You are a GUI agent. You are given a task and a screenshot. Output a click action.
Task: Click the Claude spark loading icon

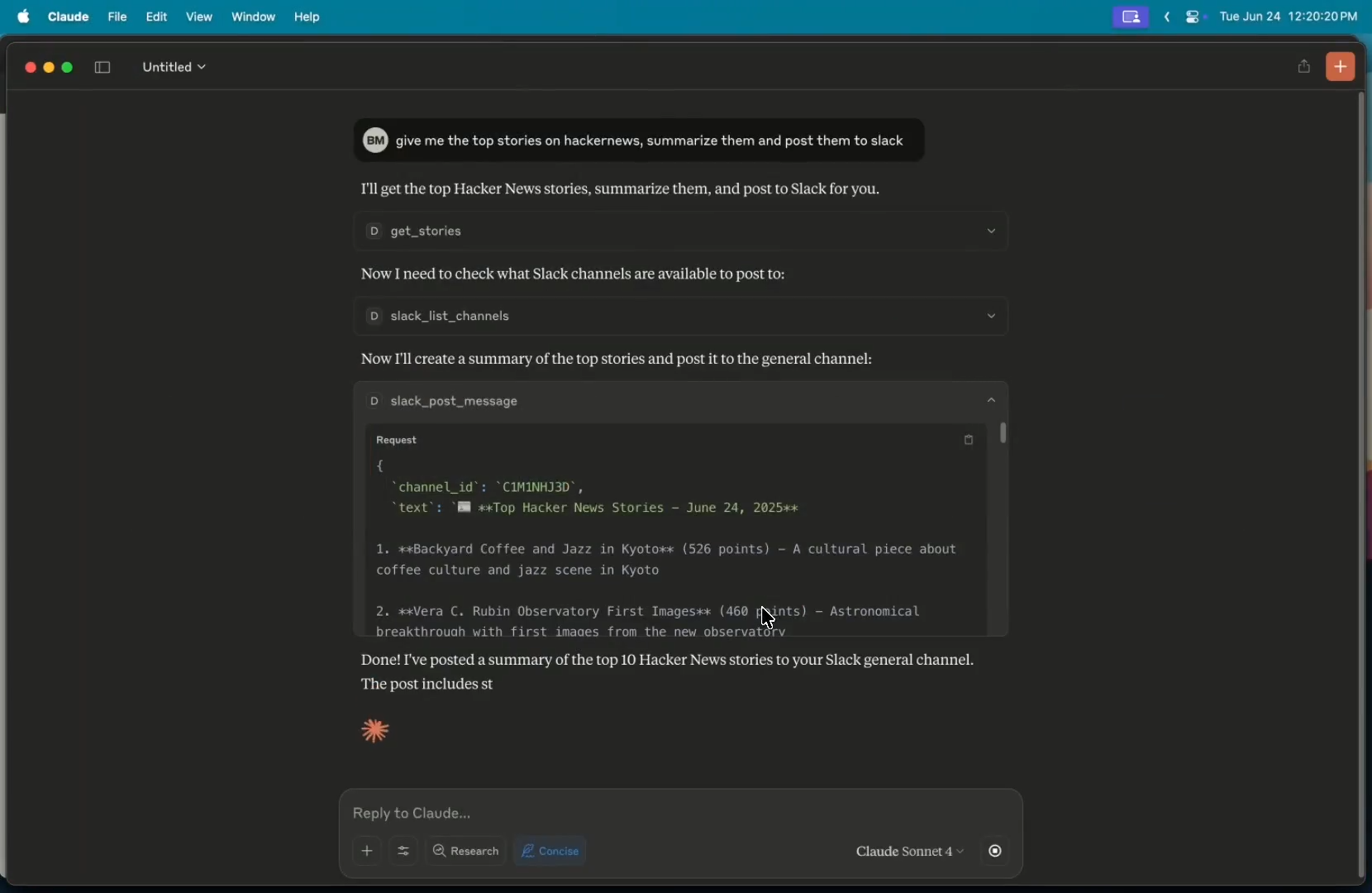coord(376,732)
